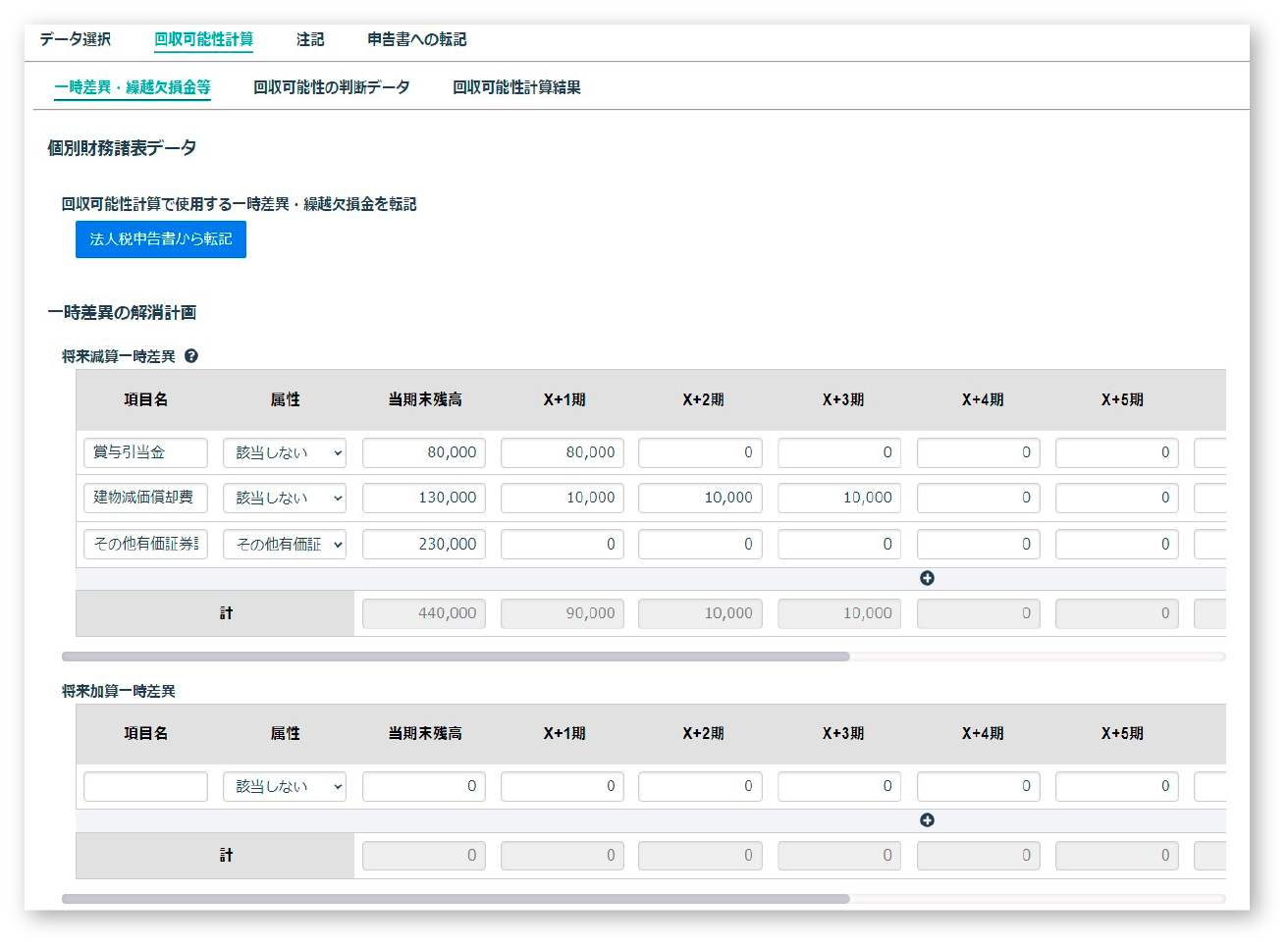1288x948 pixels.
Task: Open the 属性 dropdown for 賞与引当金 row
Action: (x=284, y=452)
